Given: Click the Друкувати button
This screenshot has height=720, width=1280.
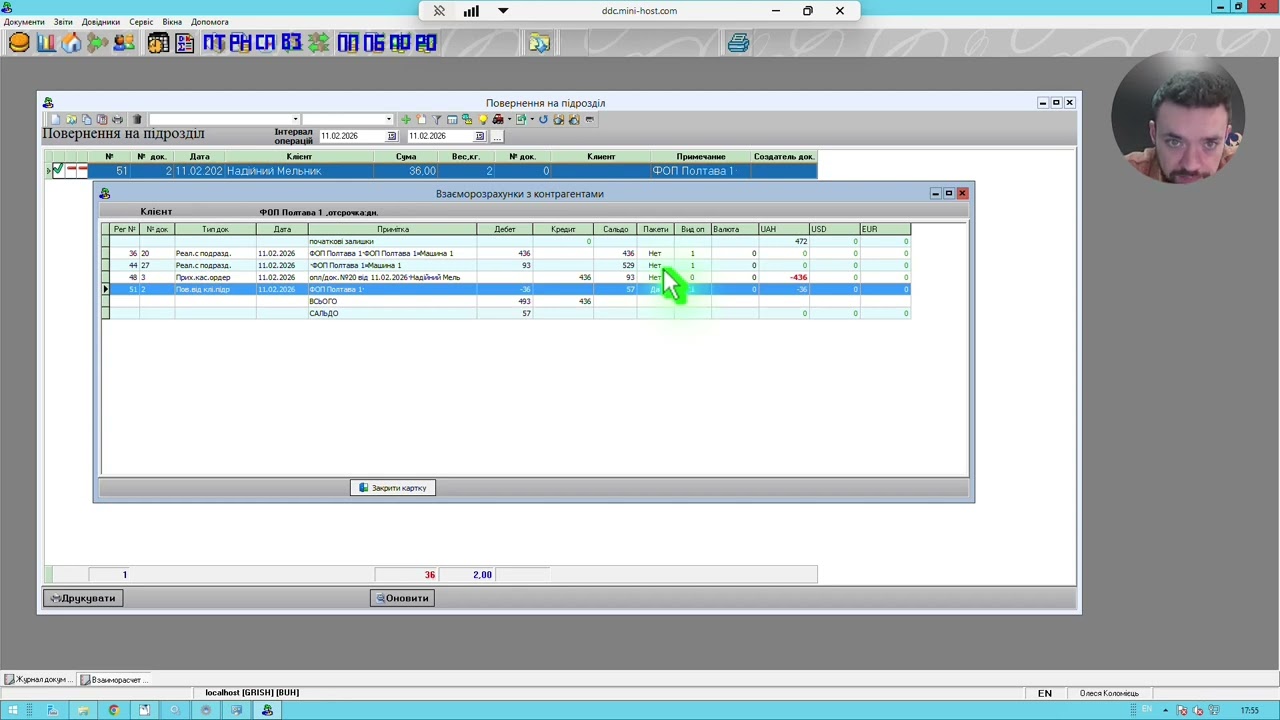Looking at the screenshot, I should point(83,598).
